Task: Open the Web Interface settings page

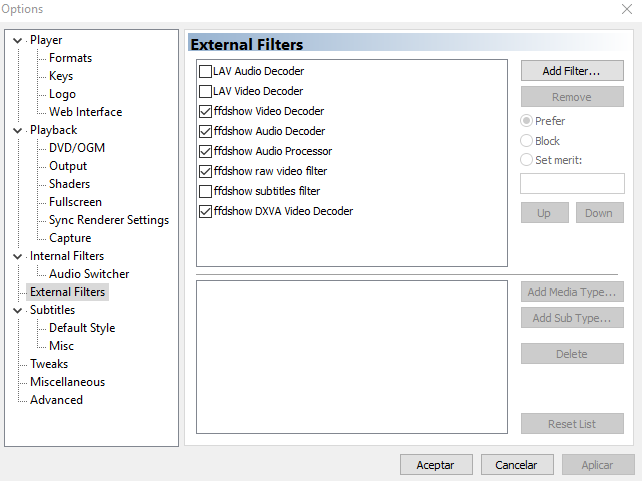Action: (85, 112)
